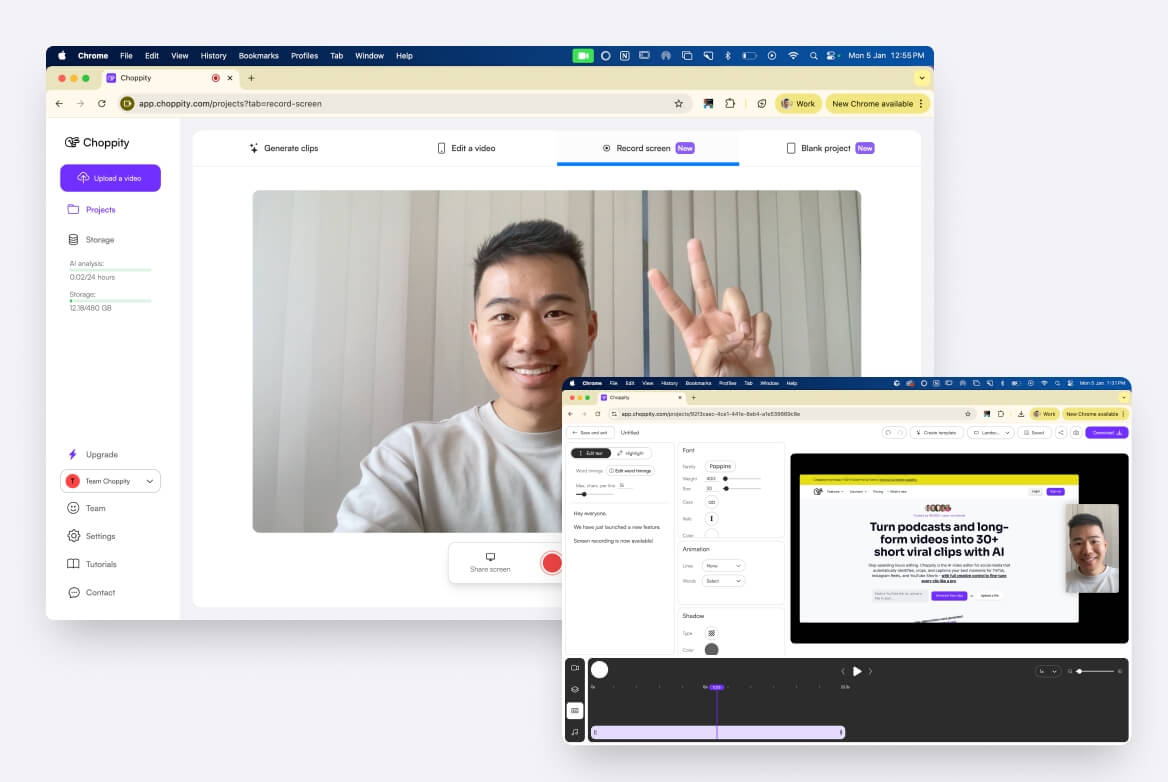Open Wi-Fi menu in back menu bar
The width and height of the screenshot is (1168, 782).
(793, 56)
